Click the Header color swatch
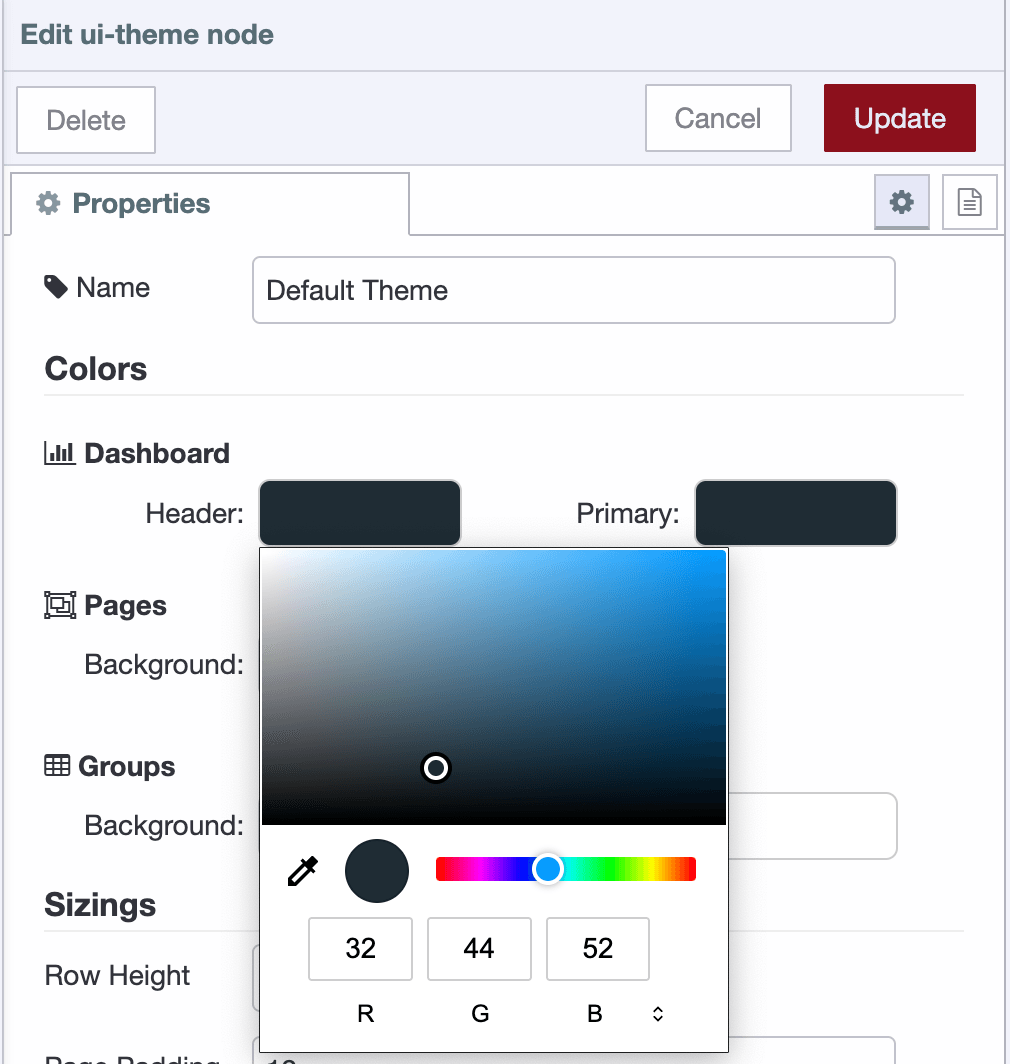Viewport: 1010px width, 1064px height. click(x=359, y=513)
